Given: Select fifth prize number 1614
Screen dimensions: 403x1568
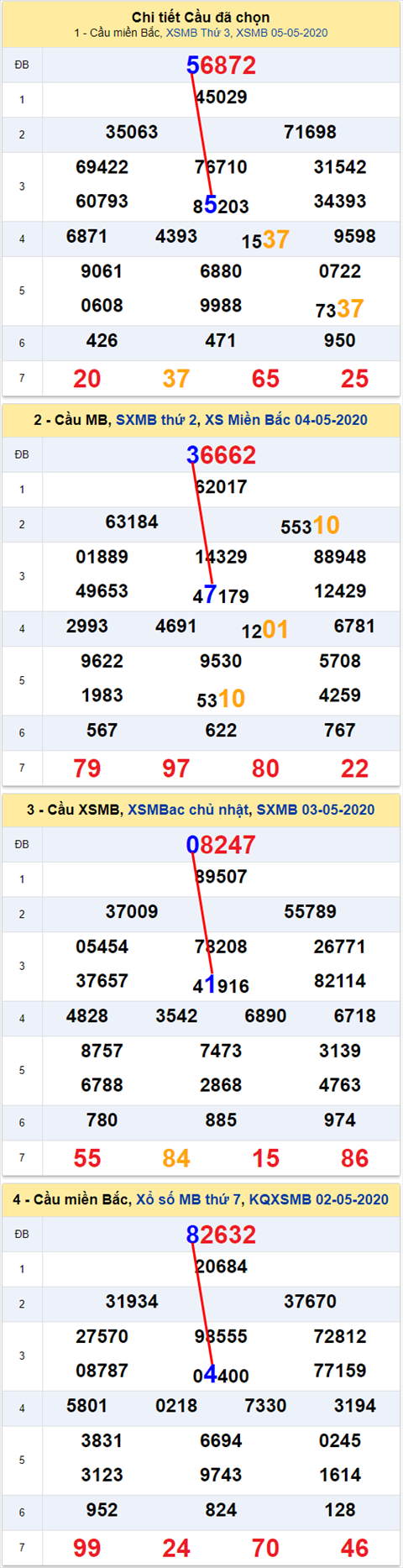Looking at the screenshot, I should 340,1475.
